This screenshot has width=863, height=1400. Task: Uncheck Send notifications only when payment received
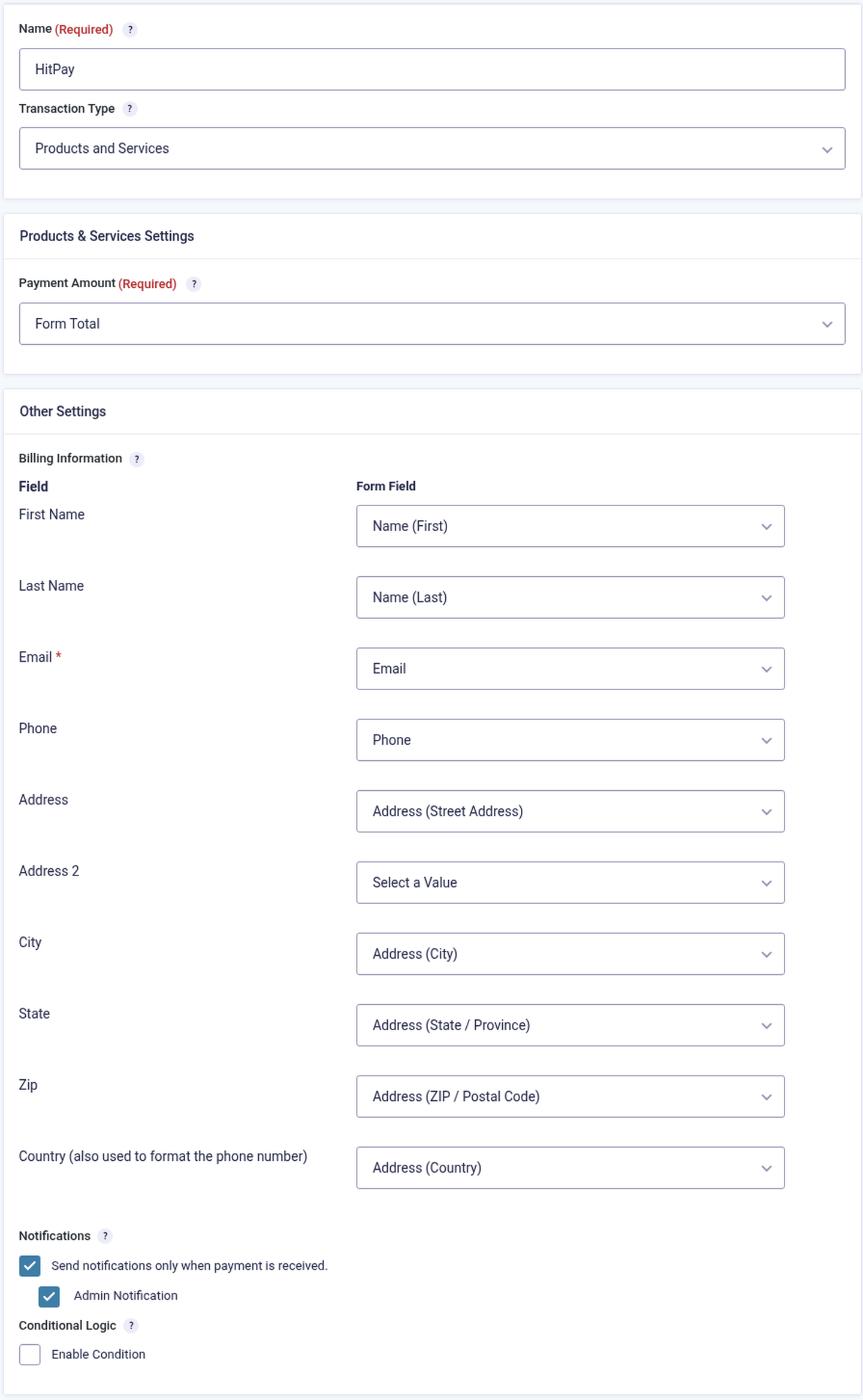coord(30,1266)
